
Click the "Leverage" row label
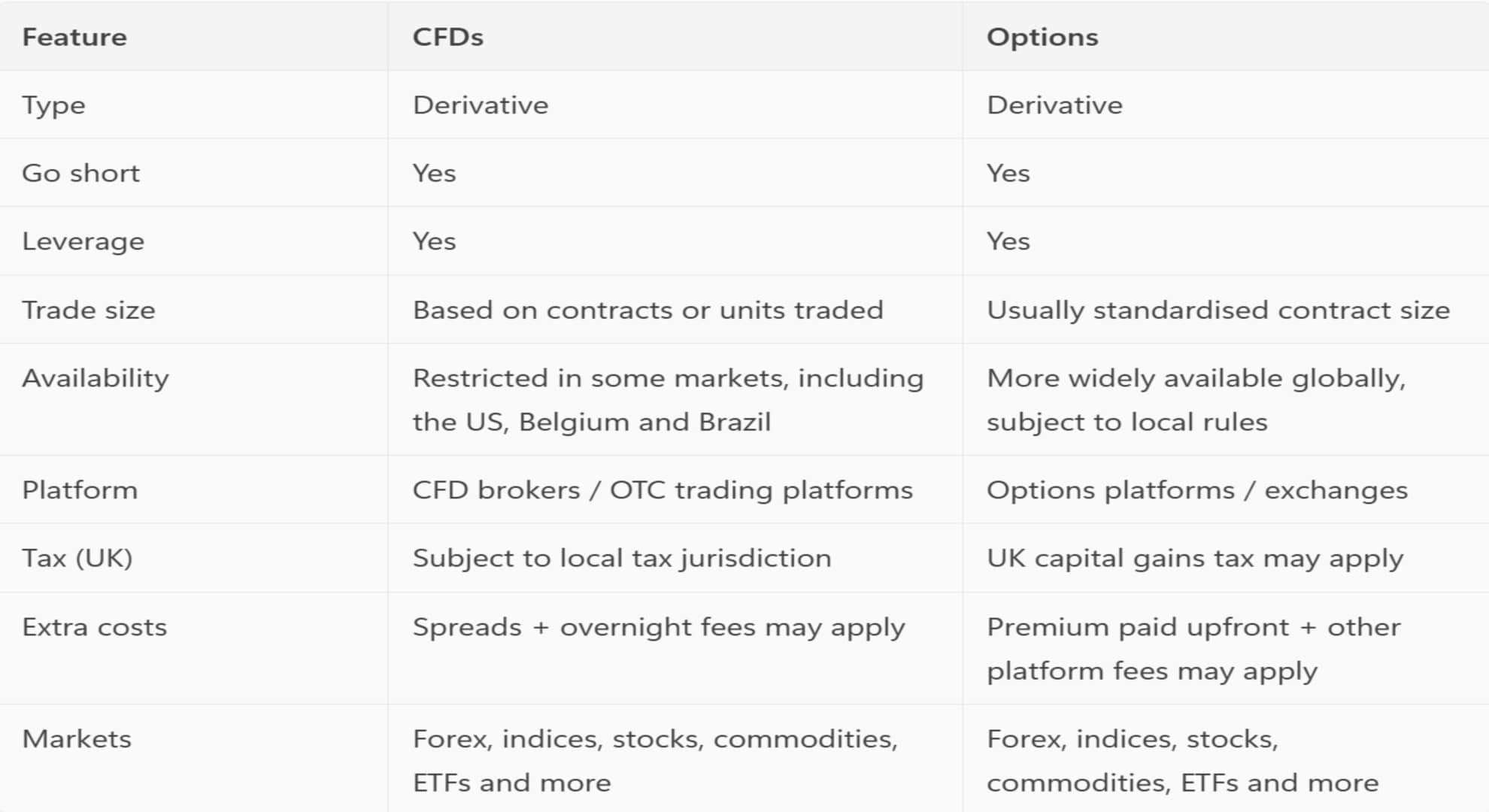click(83, 241)
